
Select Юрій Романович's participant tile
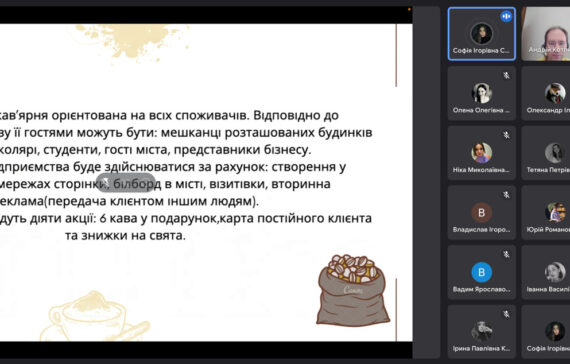coord(546,213)
